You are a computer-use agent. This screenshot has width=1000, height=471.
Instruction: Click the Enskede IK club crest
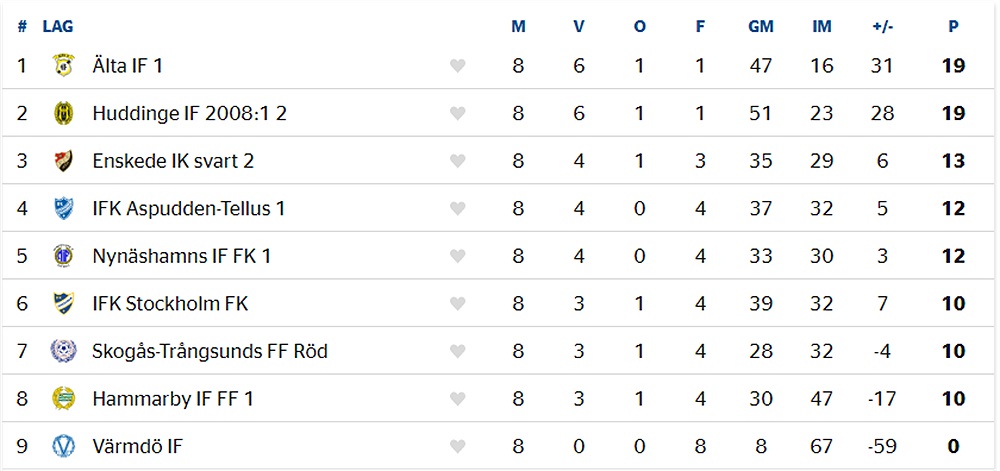63,161
